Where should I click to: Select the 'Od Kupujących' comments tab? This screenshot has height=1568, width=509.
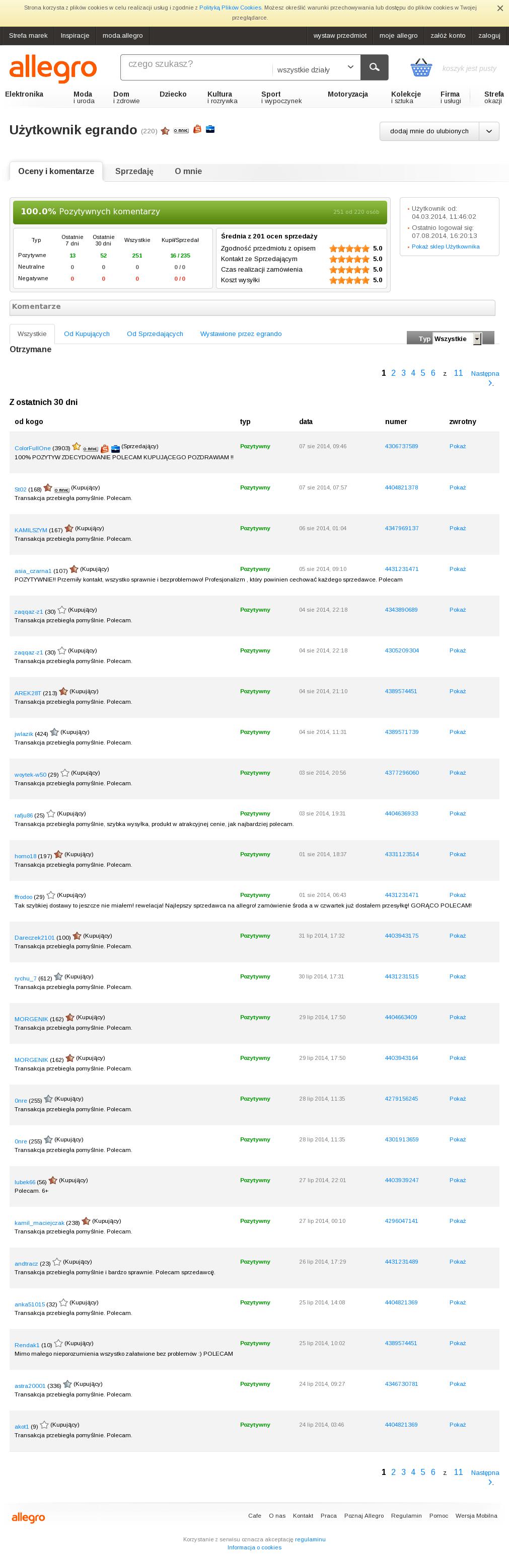point(87,334)
